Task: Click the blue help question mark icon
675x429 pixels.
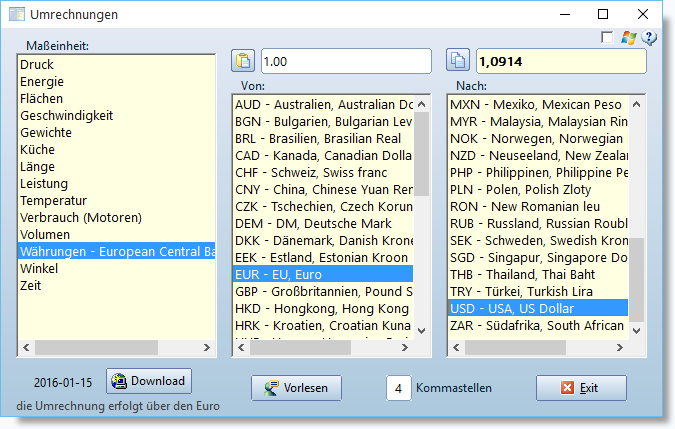Action: [649, 37]
